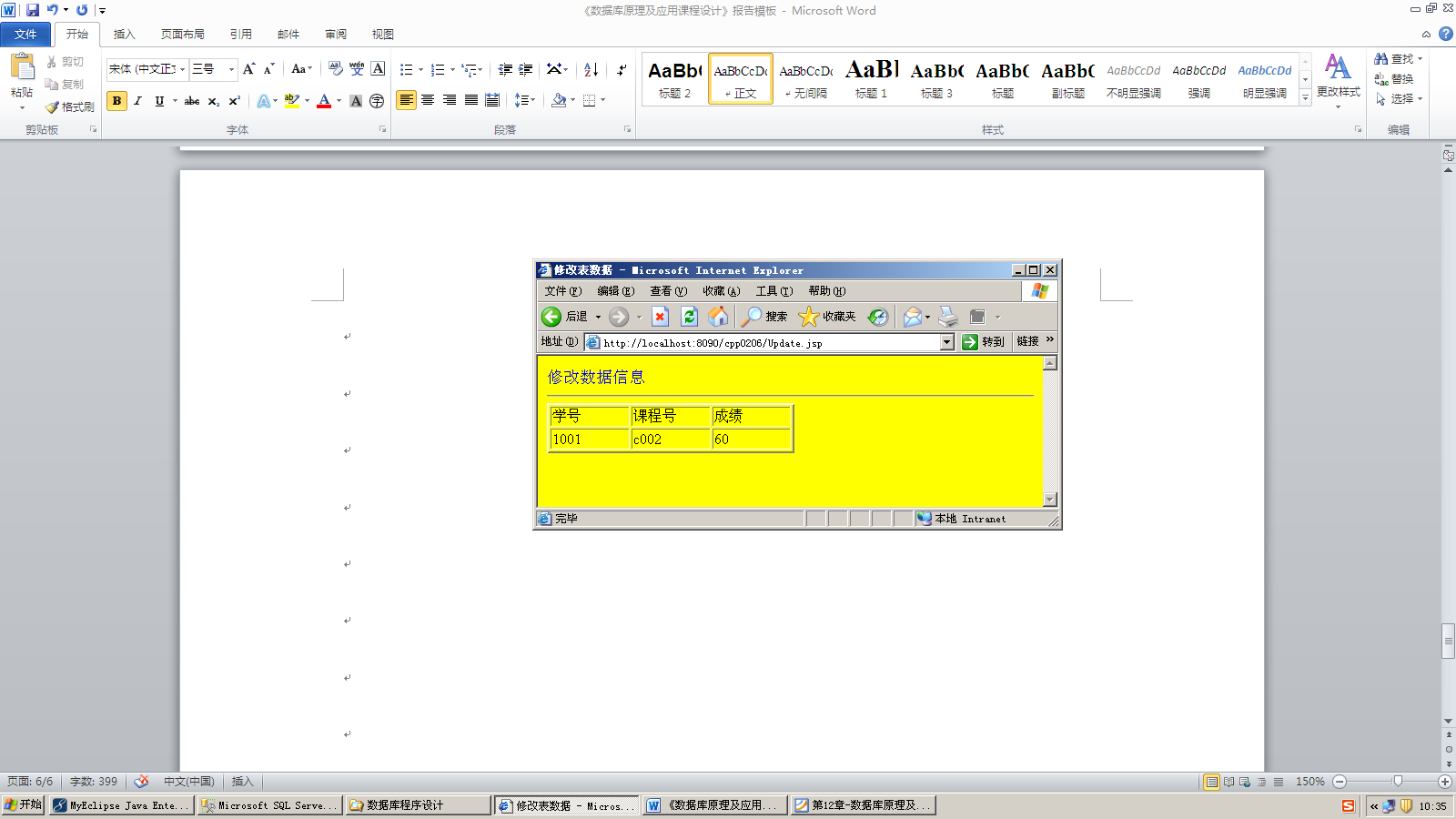The width and height of the screenshot is (1456, 819).
Task: Open the Change Case Aa dropdown
Action: [x=301, y=69]
